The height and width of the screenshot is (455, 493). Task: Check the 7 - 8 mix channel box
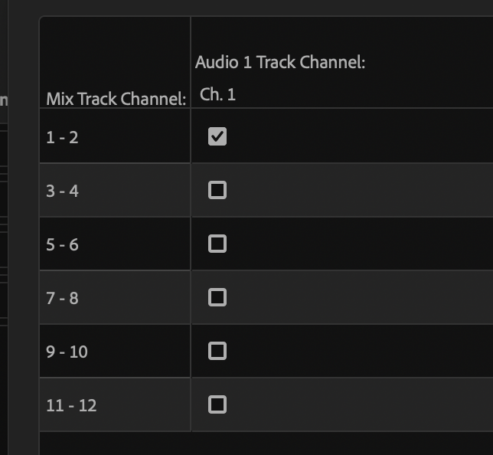pyautogui.click(x=217, y=297)
